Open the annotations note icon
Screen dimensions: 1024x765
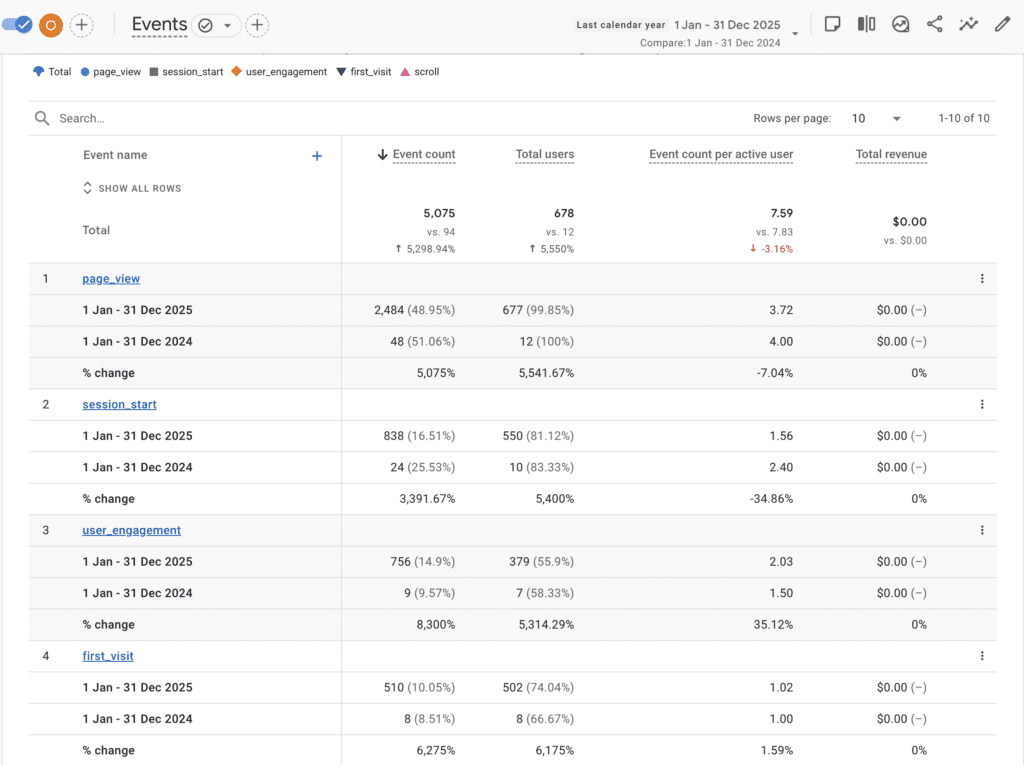(832, 25)
